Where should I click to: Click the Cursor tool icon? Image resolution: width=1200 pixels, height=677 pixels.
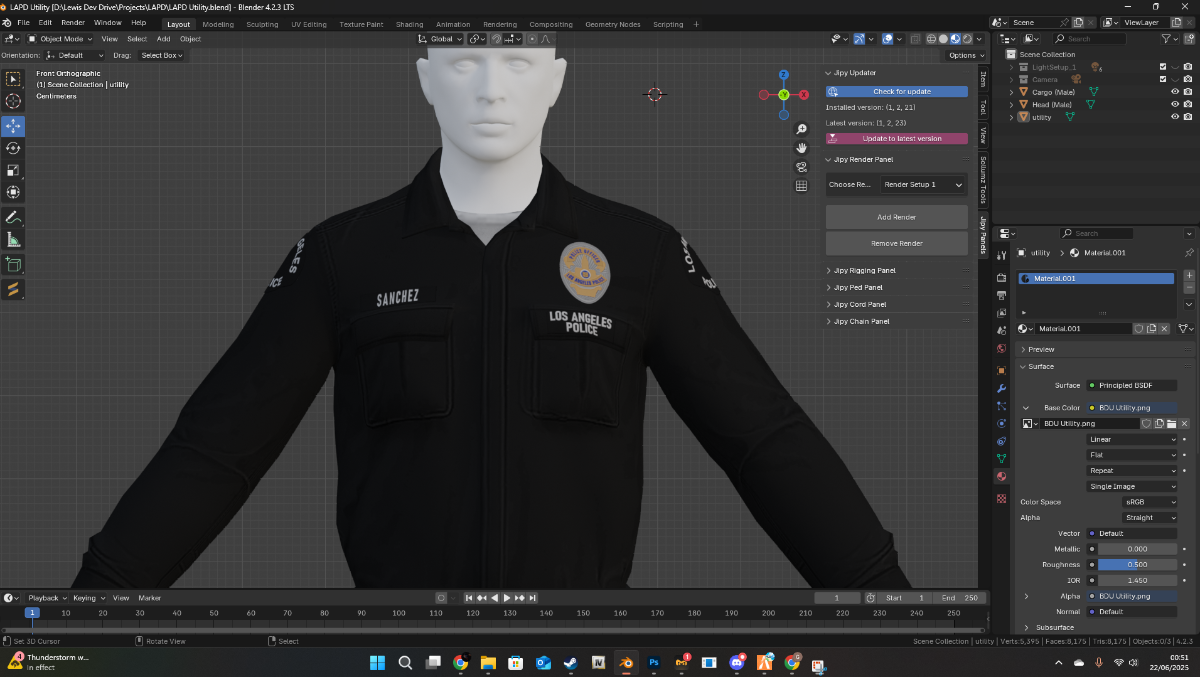coord(13,101)
